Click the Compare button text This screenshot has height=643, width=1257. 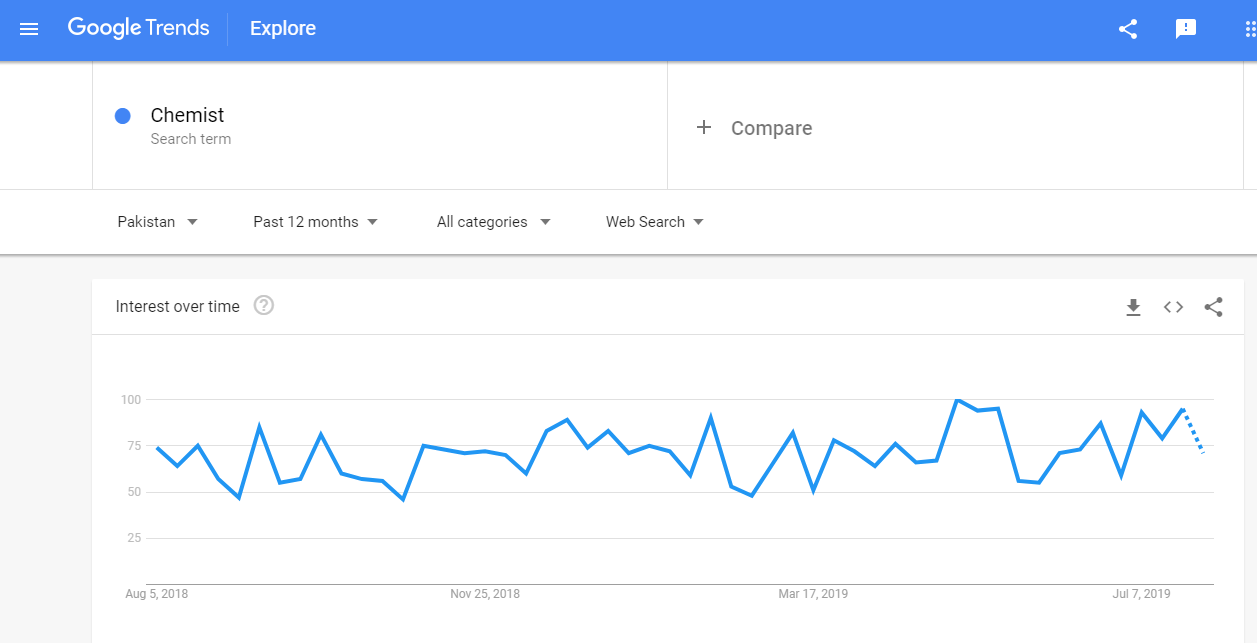771,128
